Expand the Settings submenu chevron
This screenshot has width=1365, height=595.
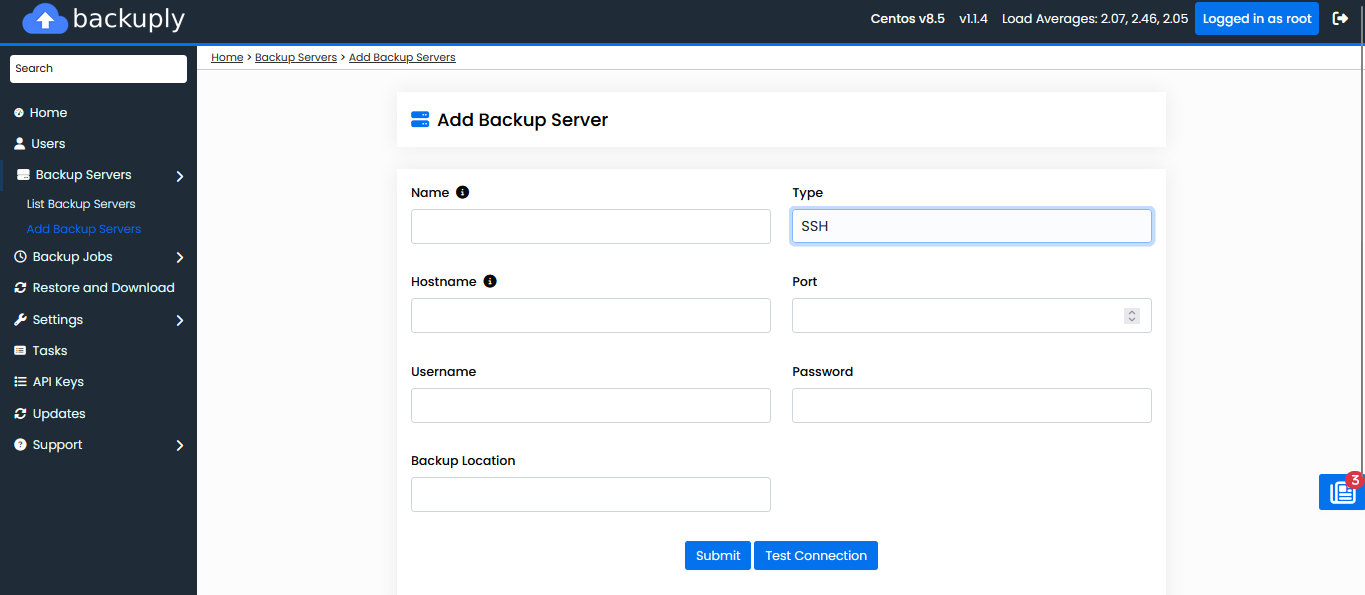(180, 321)
